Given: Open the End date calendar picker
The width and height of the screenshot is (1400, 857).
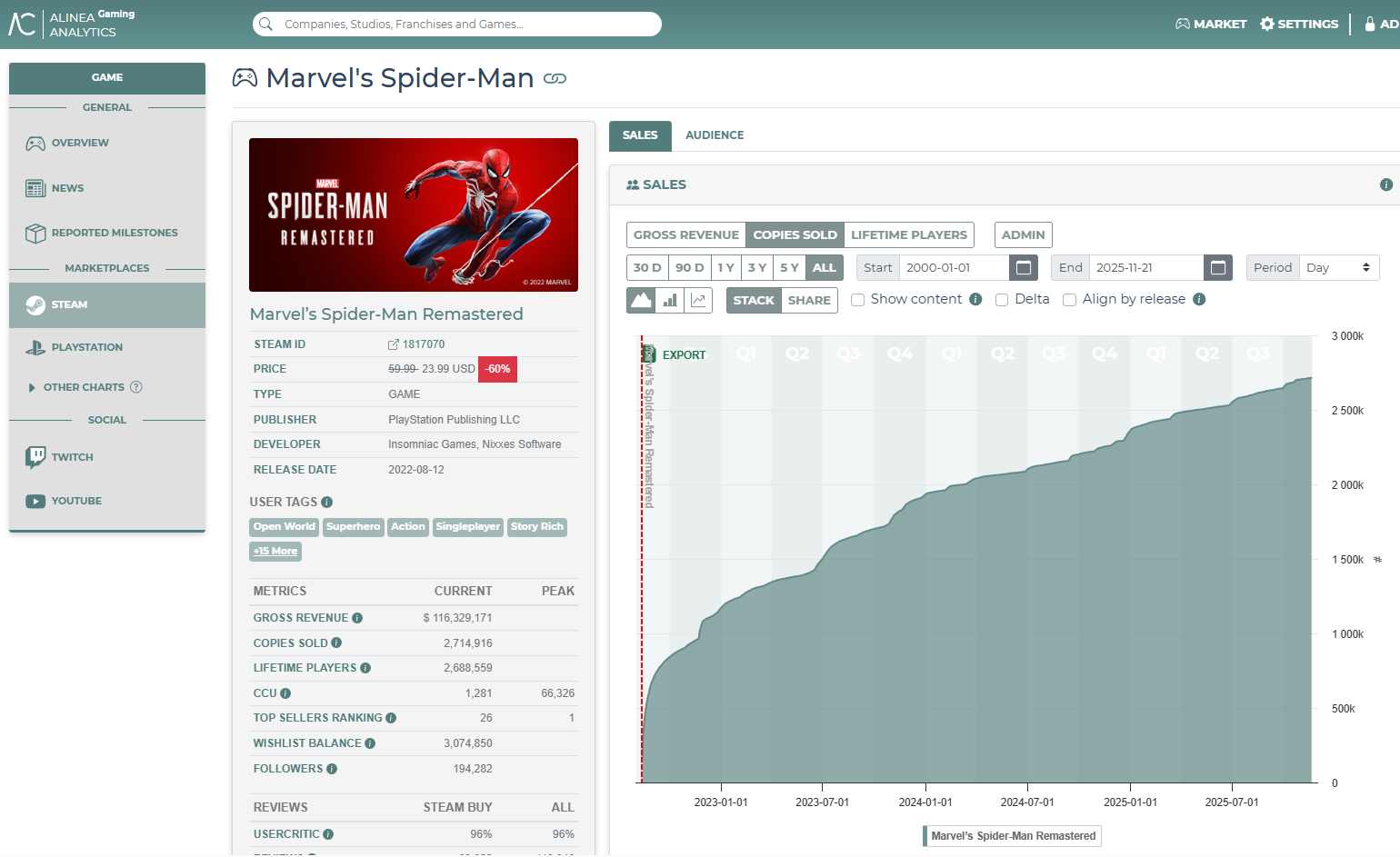Looking at the screenshot, I should [1218, 267].
